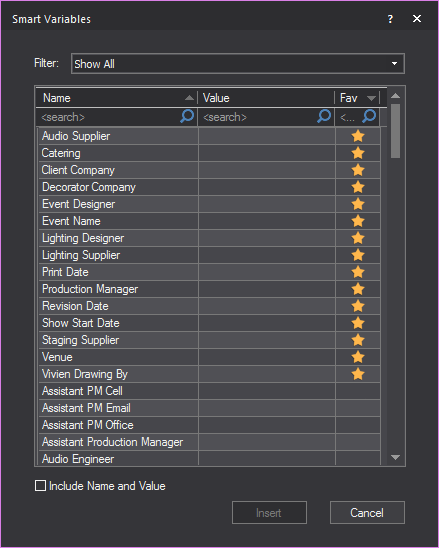The image size is (439, 548).
Task: Toggle favorite star for Lighting Supplier
Action: click(x=358, y=255)
